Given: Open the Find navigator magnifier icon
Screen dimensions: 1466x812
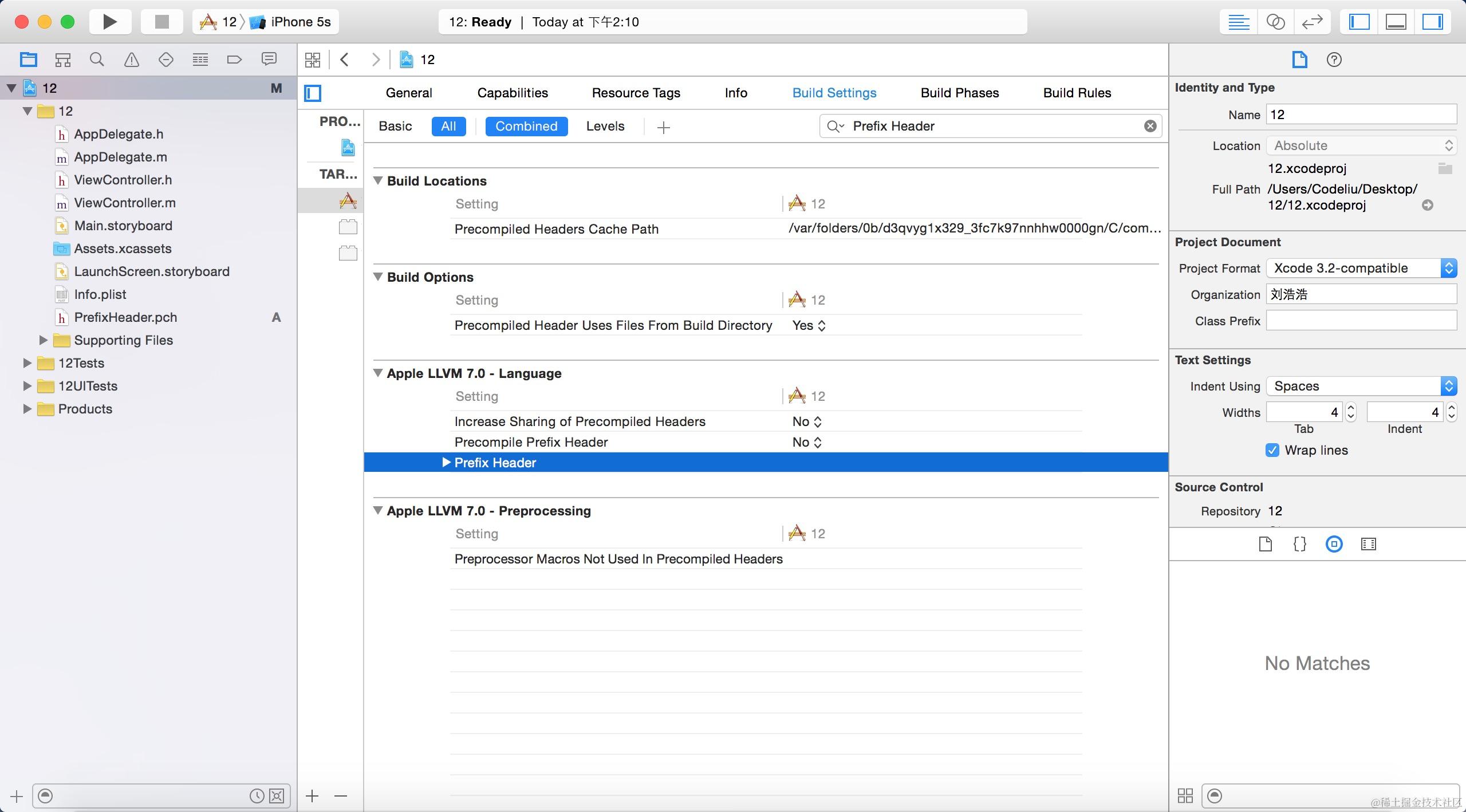Looking at the screenshot, I should point(97,60).
